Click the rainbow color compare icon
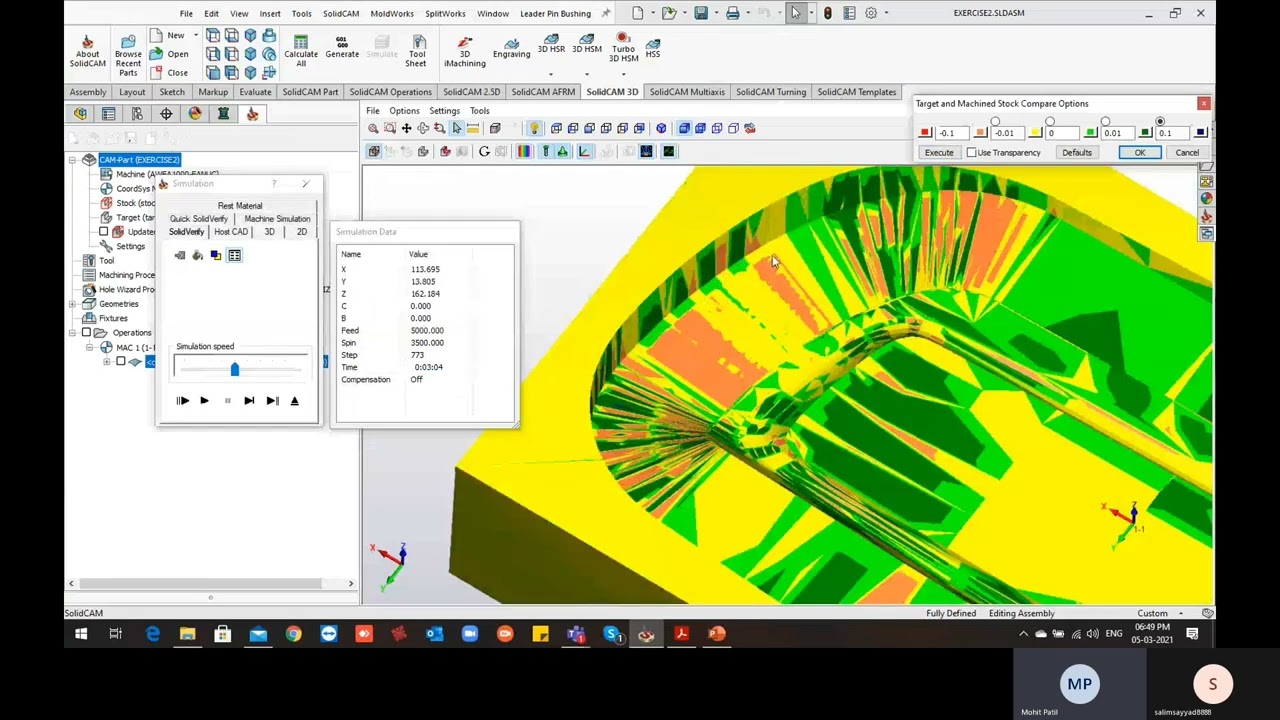1280x720 pixels. tap(524, 151)
